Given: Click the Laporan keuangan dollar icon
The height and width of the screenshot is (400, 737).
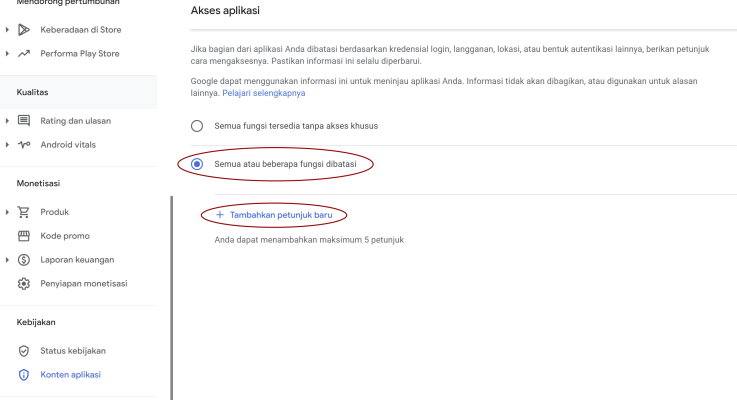Looking at the screenshot, I should (24, 260).
